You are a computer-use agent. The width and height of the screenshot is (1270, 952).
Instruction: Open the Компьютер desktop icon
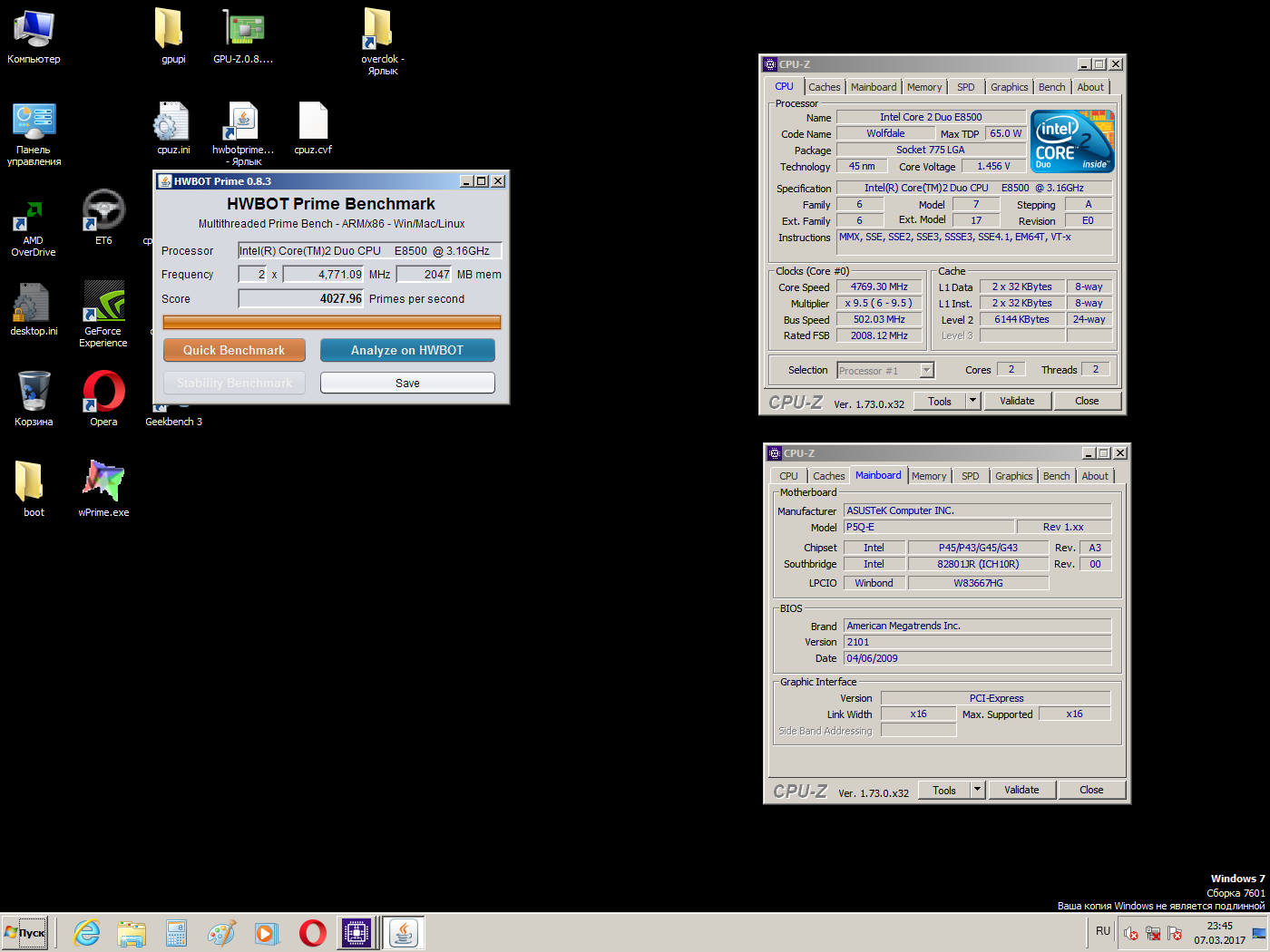pyautogui.click(x=34, y=36)
